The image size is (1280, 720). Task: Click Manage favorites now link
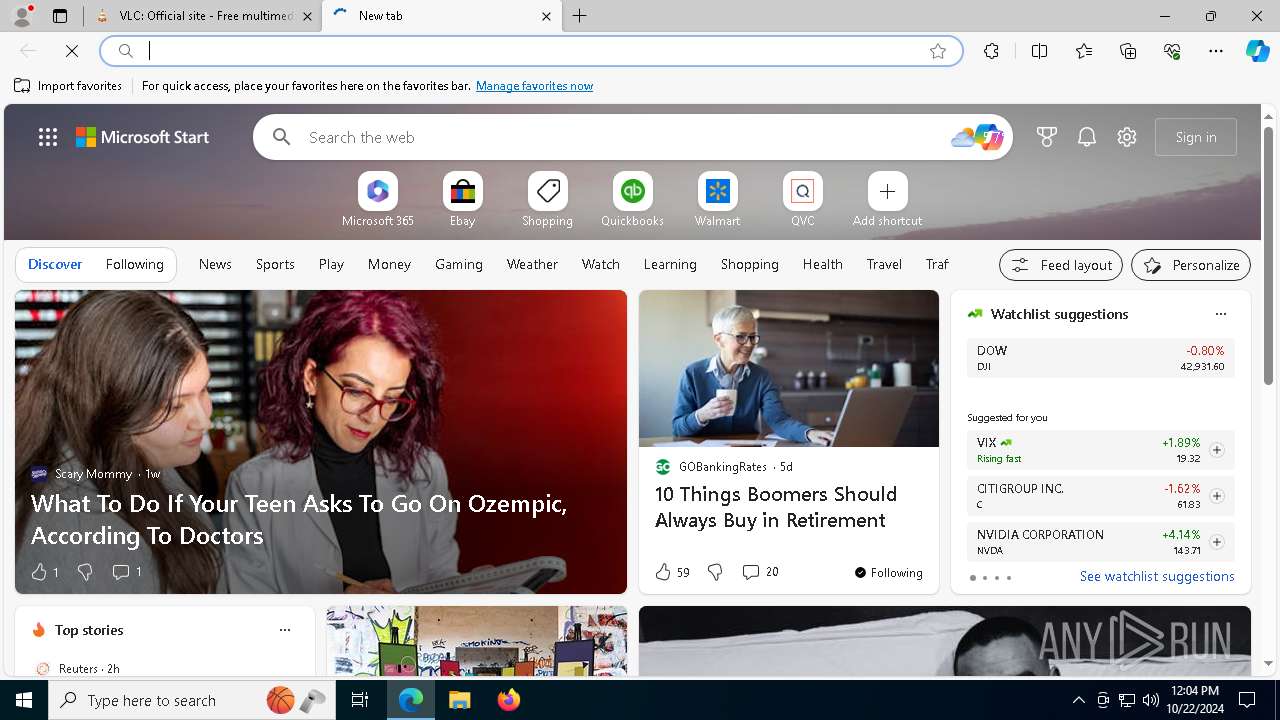pyautogui.click(x=534, y=86)
